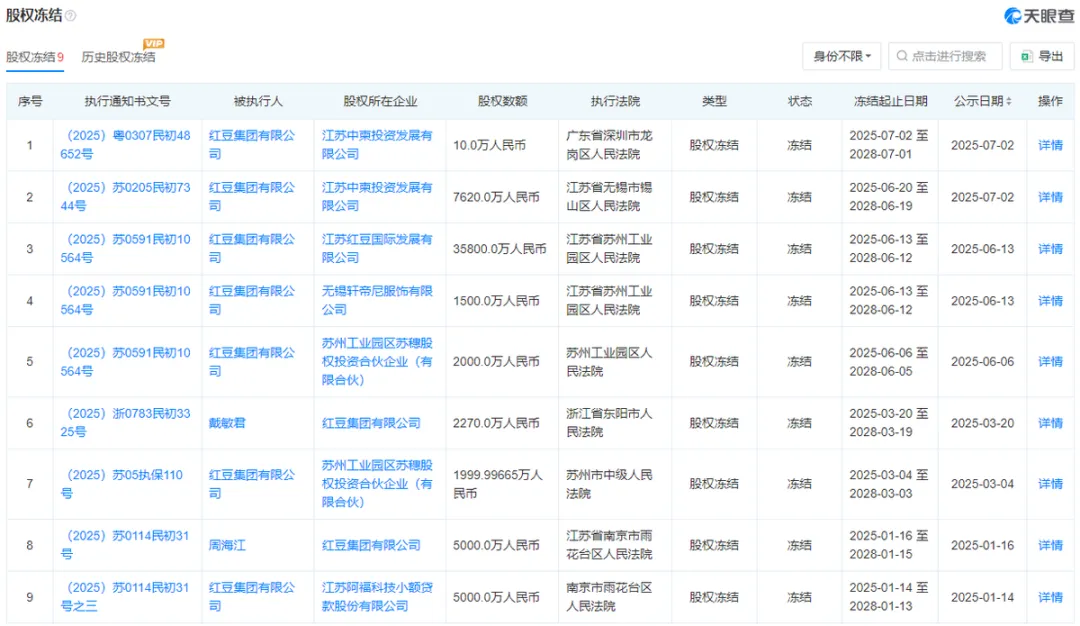Click the search magnifier icon
This screenshot has width=1080, height=626.
(x=902, y=56)
